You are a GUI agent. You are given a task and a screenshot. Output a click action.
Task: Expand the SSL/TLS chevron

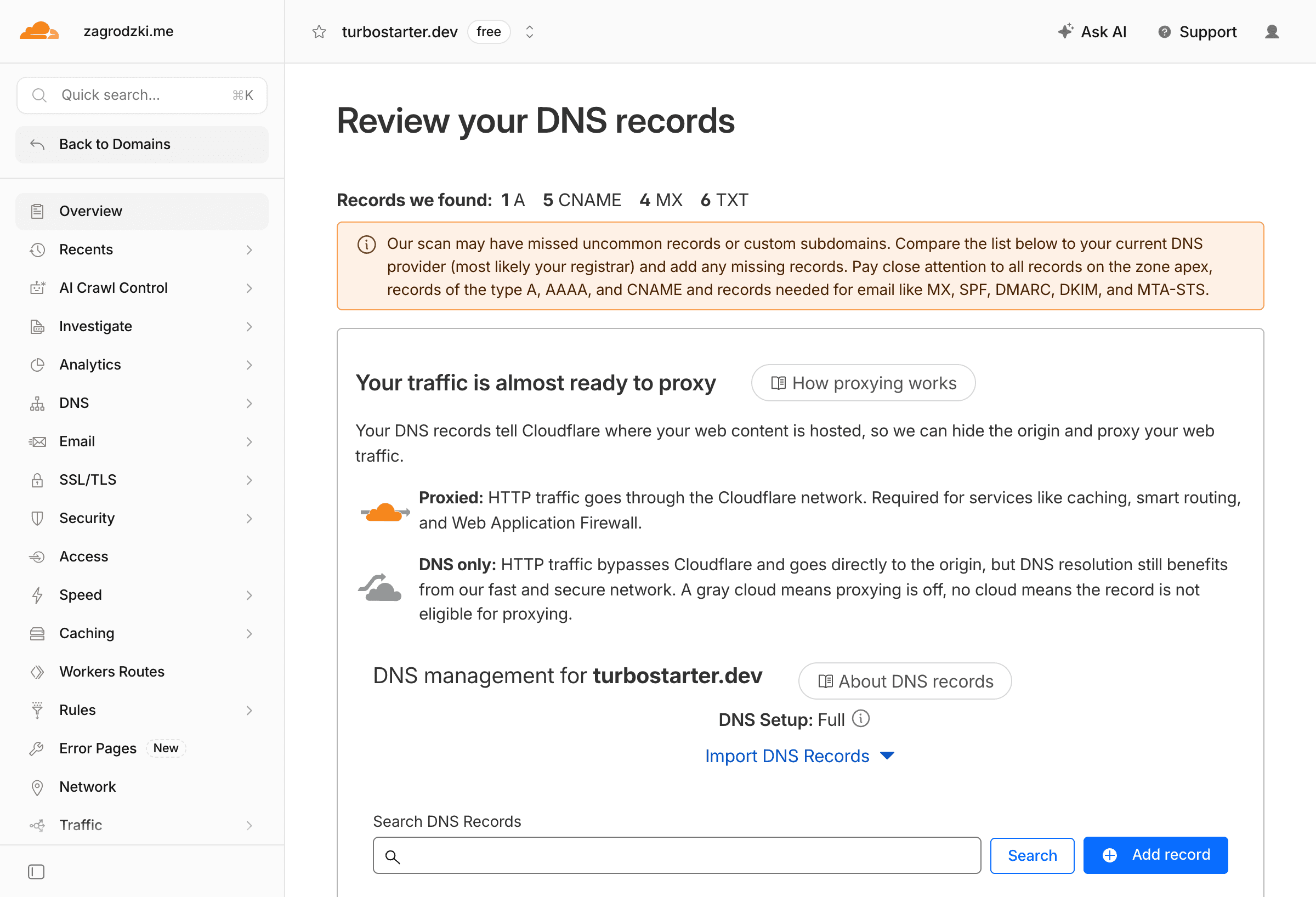[249, 480]
